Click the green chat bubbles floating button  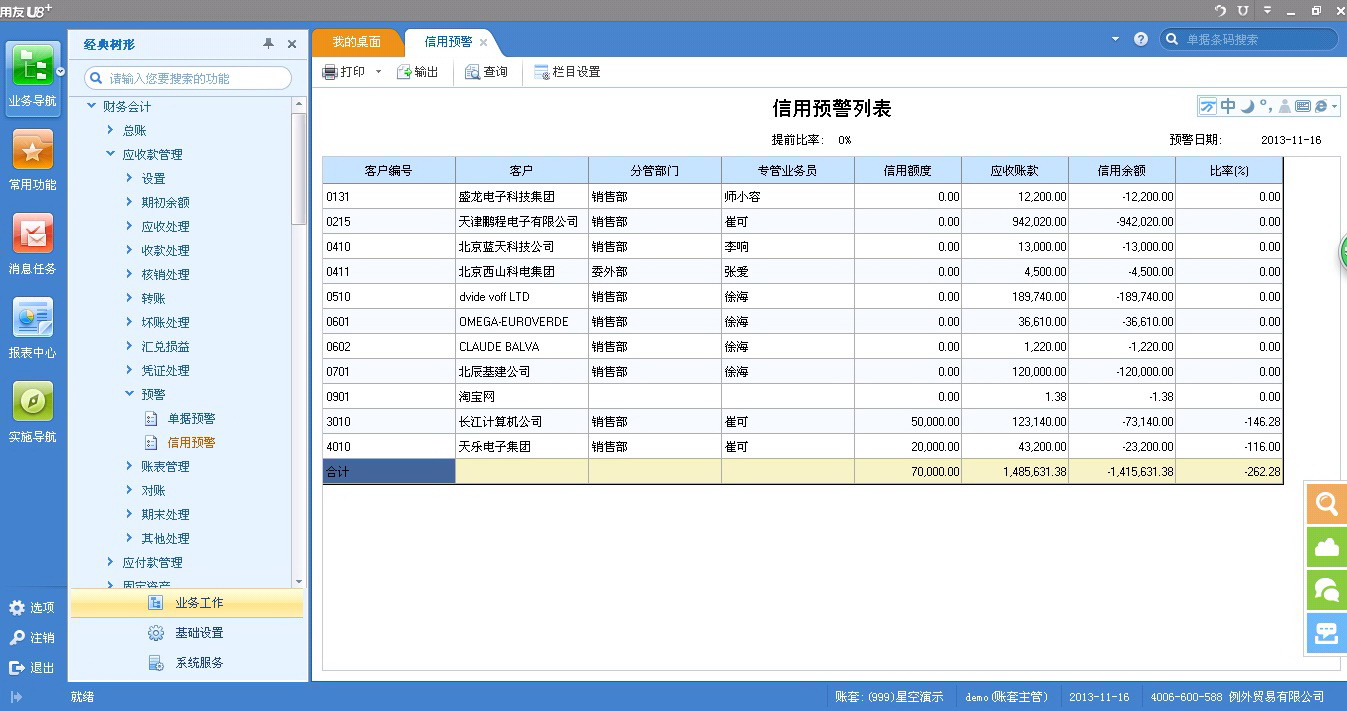coord(1327,590)
